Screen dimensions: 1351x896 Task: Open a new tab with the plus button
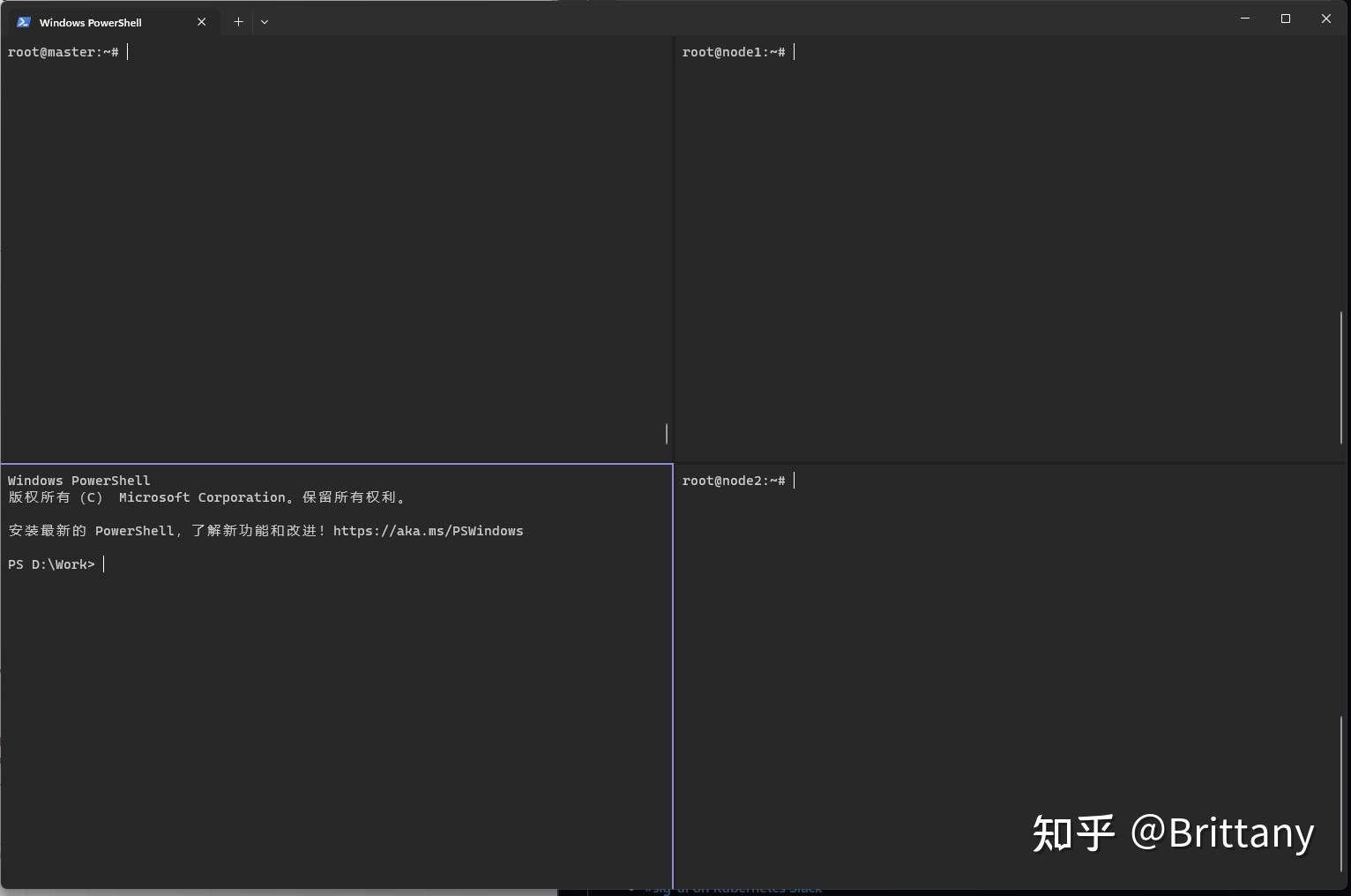coord(238,21)
